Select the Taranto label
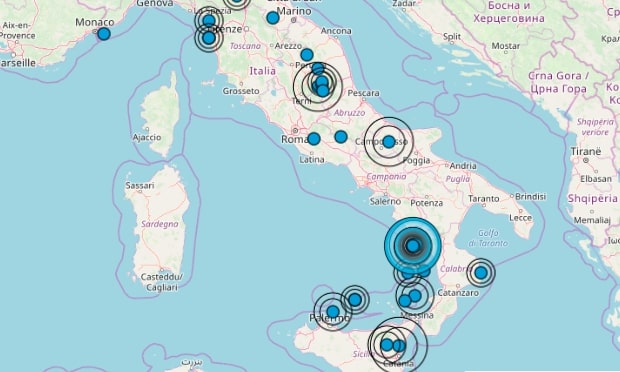The width and height of the screenshot is (620, 372). pos(484,199)
